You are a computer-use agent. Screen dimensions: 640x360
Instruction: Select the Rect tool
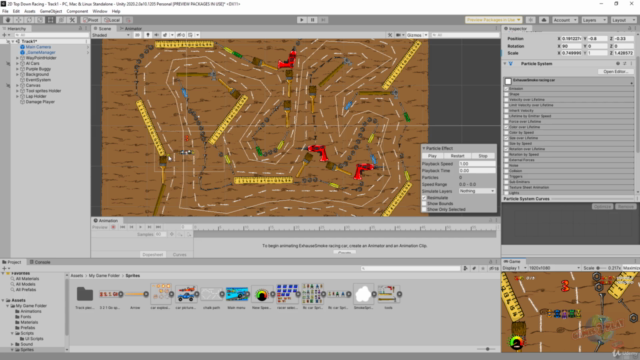(50, 20)
